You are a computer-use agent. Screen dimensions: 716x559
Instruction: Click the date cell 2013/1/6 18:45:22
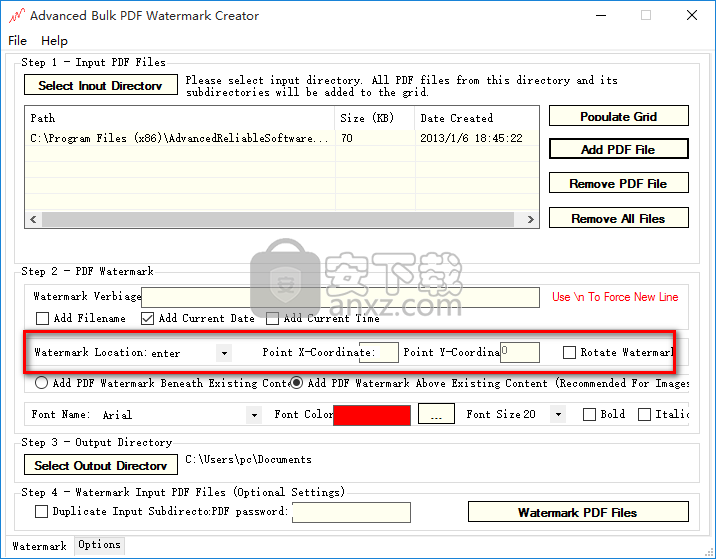(x=477, y=138)
